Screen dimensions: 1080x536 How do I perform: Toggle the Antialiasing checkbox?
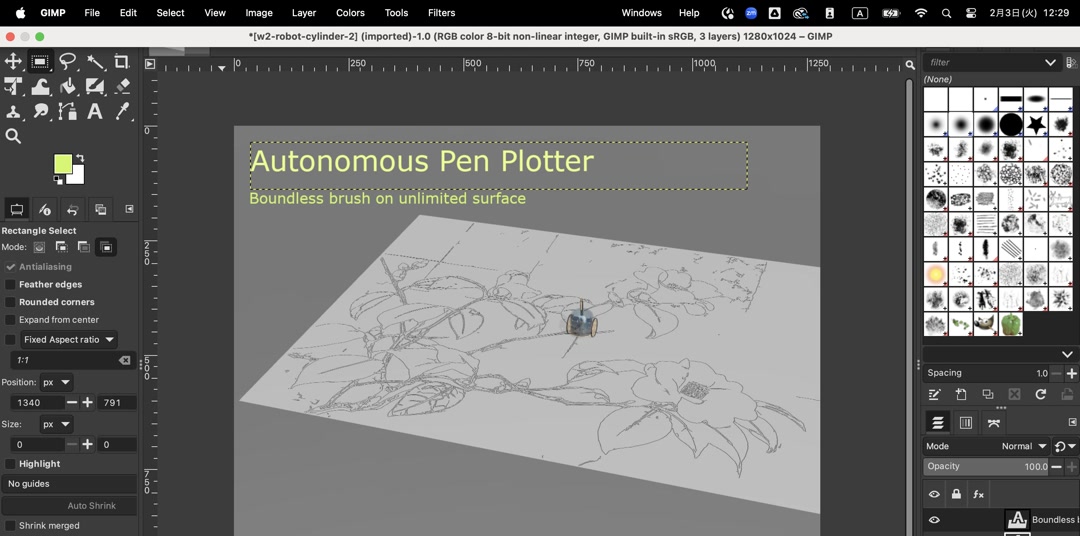pos(10,267)
